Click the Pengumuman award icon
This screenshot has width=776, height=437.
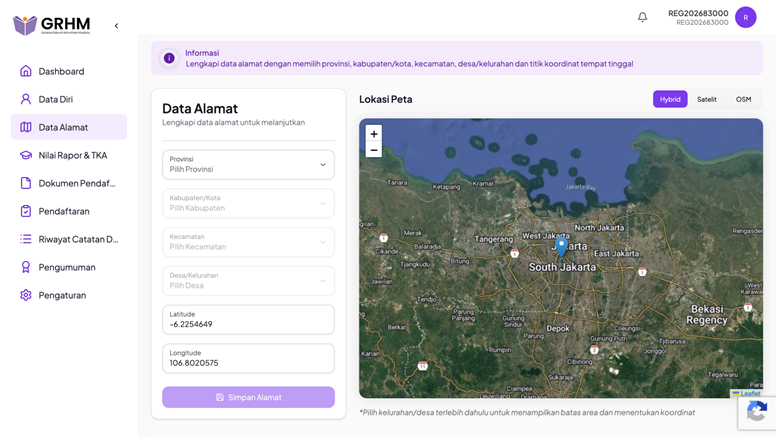(x=26, y=267)
